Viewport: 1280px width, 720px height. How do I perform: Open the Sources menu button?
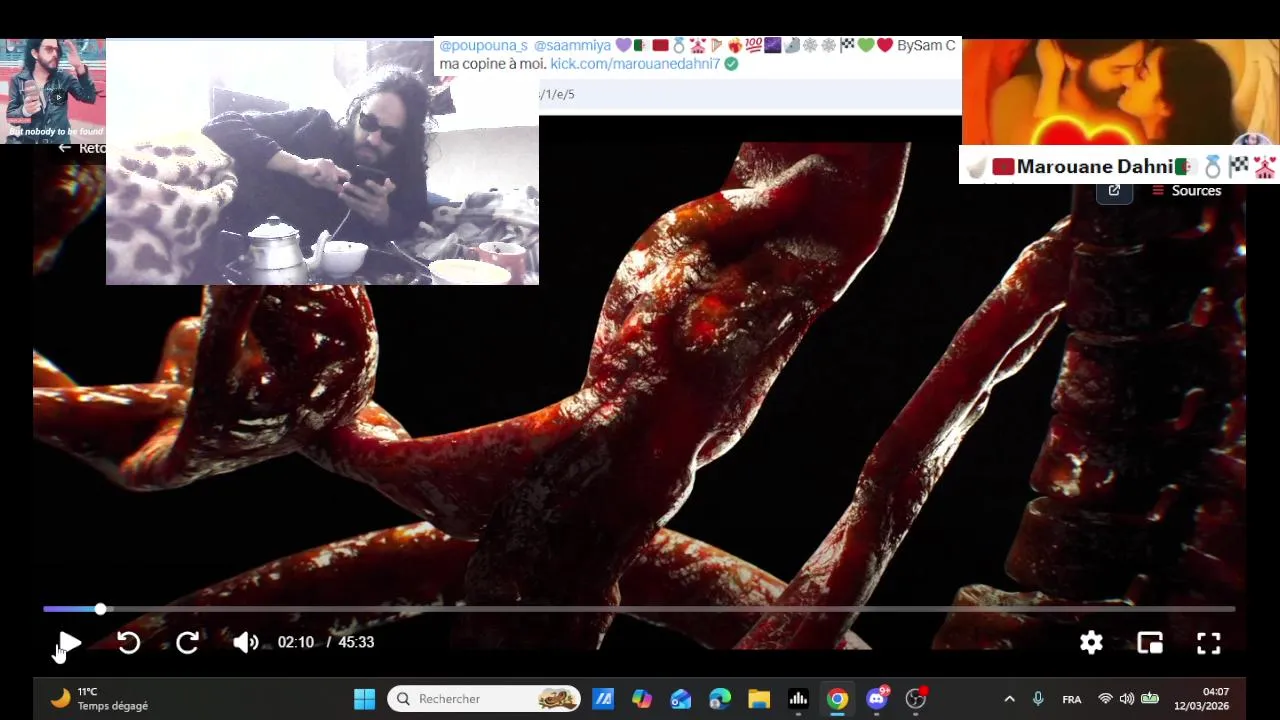coord(1186,190)
